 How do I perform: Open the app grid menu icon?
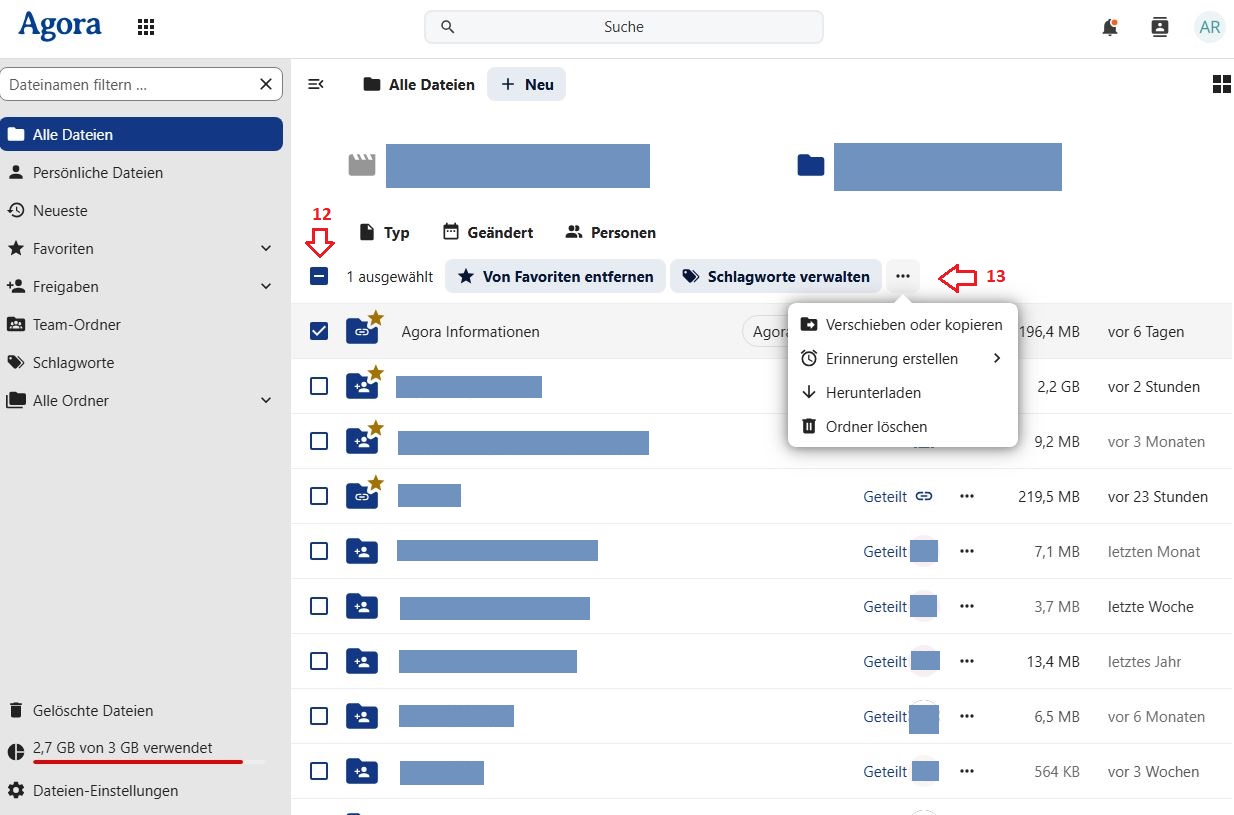(145, 27)
